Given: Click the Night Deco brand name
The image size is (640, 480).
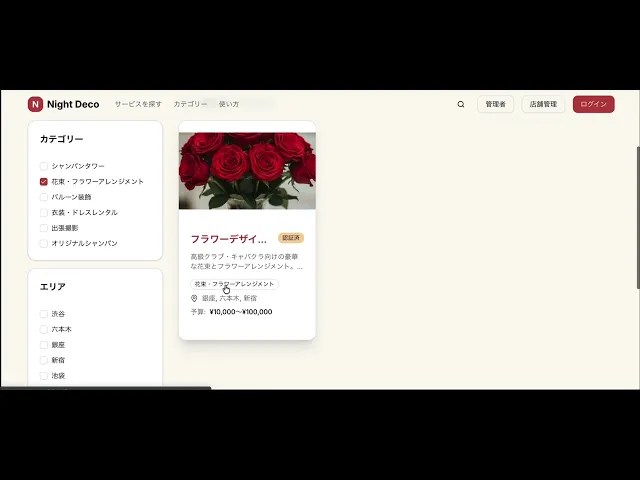Looking at the screenshot, I should [x=73, y=104].
